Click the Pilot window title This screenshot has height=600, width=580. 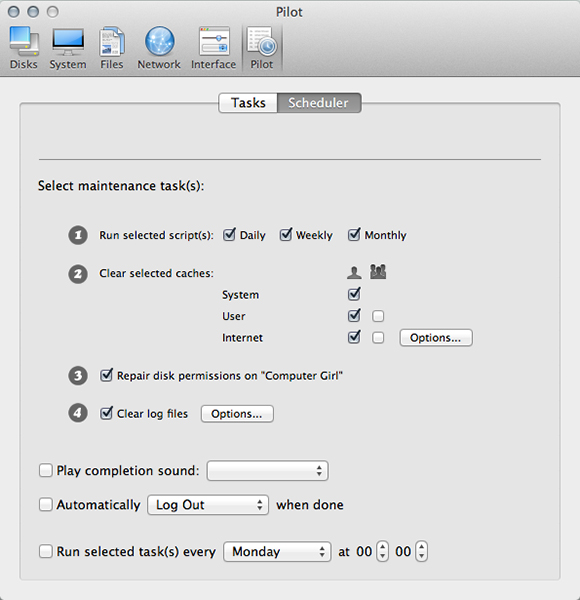pos(289,12)
